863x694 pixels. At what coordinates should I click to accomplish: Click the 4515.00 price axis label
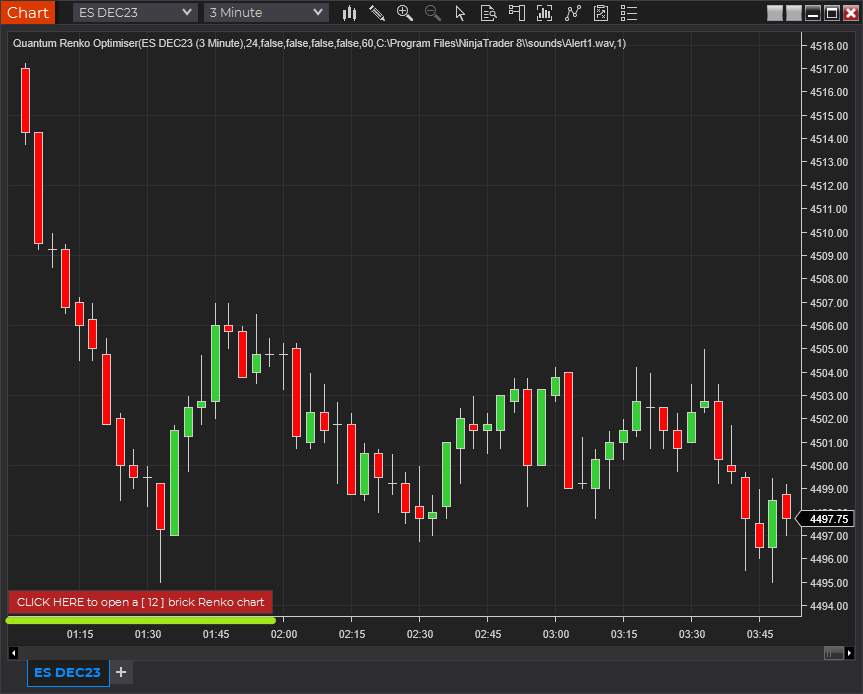point(829,116)
